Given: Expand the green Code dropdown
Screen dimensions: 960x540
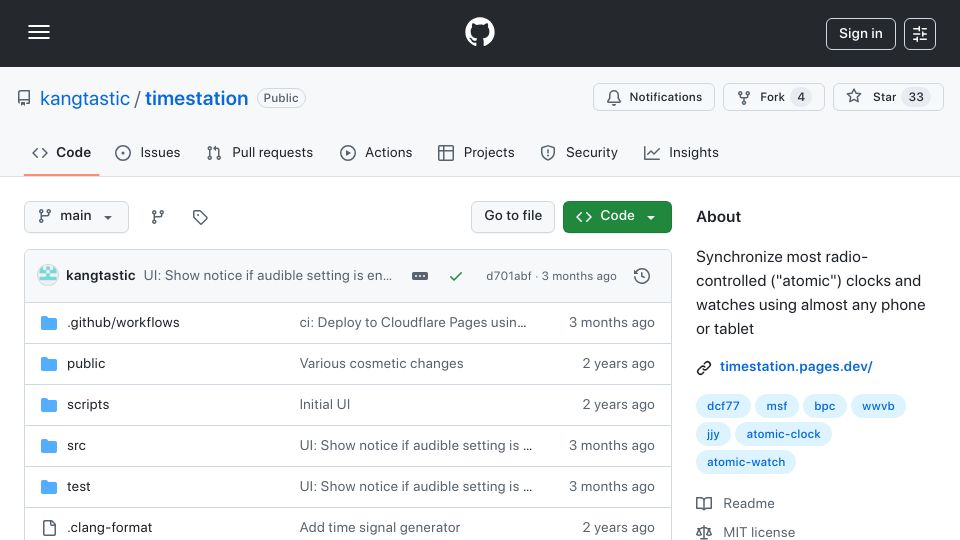Looking at the screenshot, I should pyautogui.click(x=617, y=217).
